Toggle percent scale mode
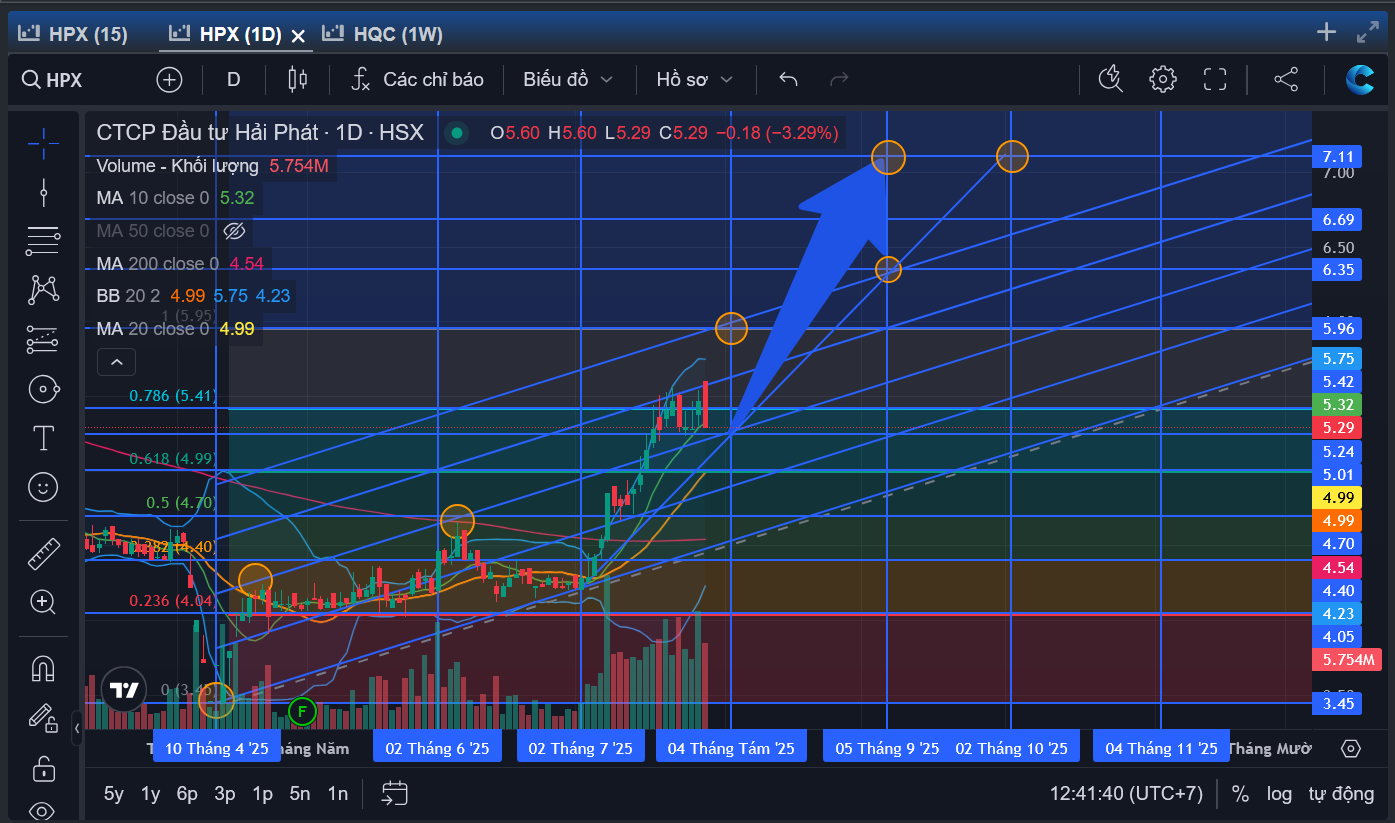The image size is (1395, 823). click(1240, 794)
